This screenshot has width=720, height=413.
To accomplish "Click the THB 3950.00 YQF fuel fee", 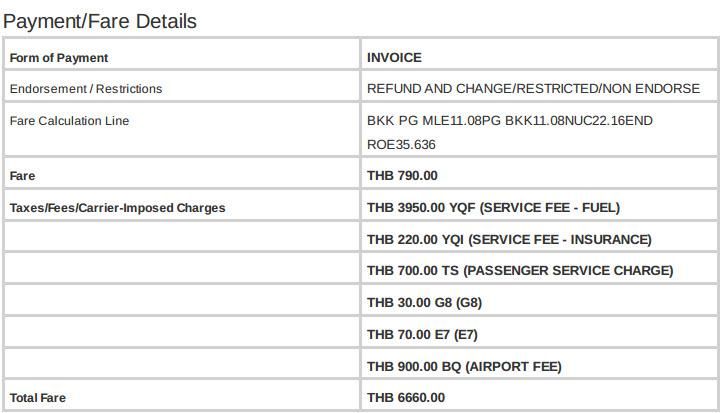I will pyautogui.click(x=494, y=208).
